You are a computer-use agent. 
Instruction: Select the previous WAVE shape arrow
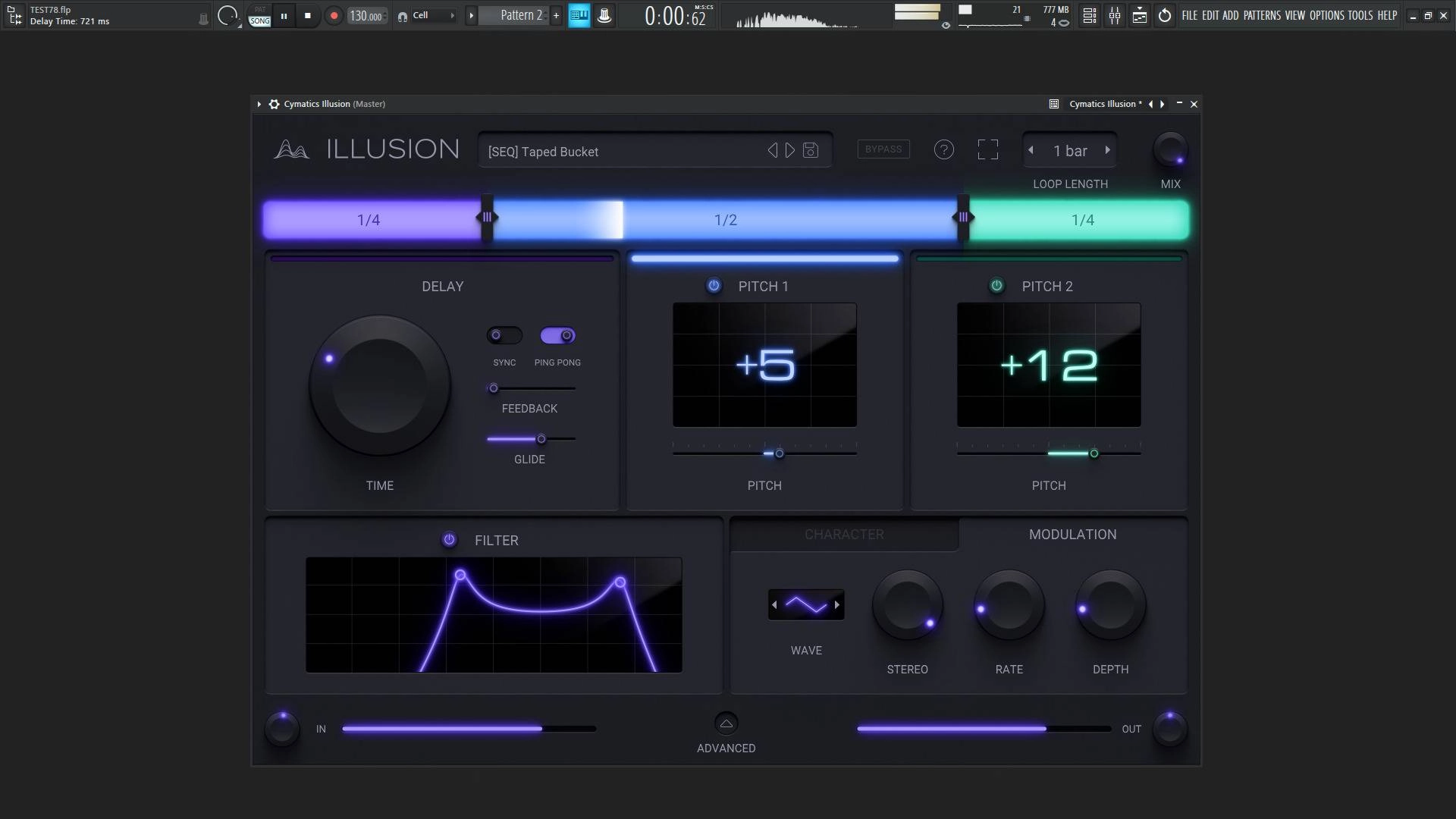[774, 605]
